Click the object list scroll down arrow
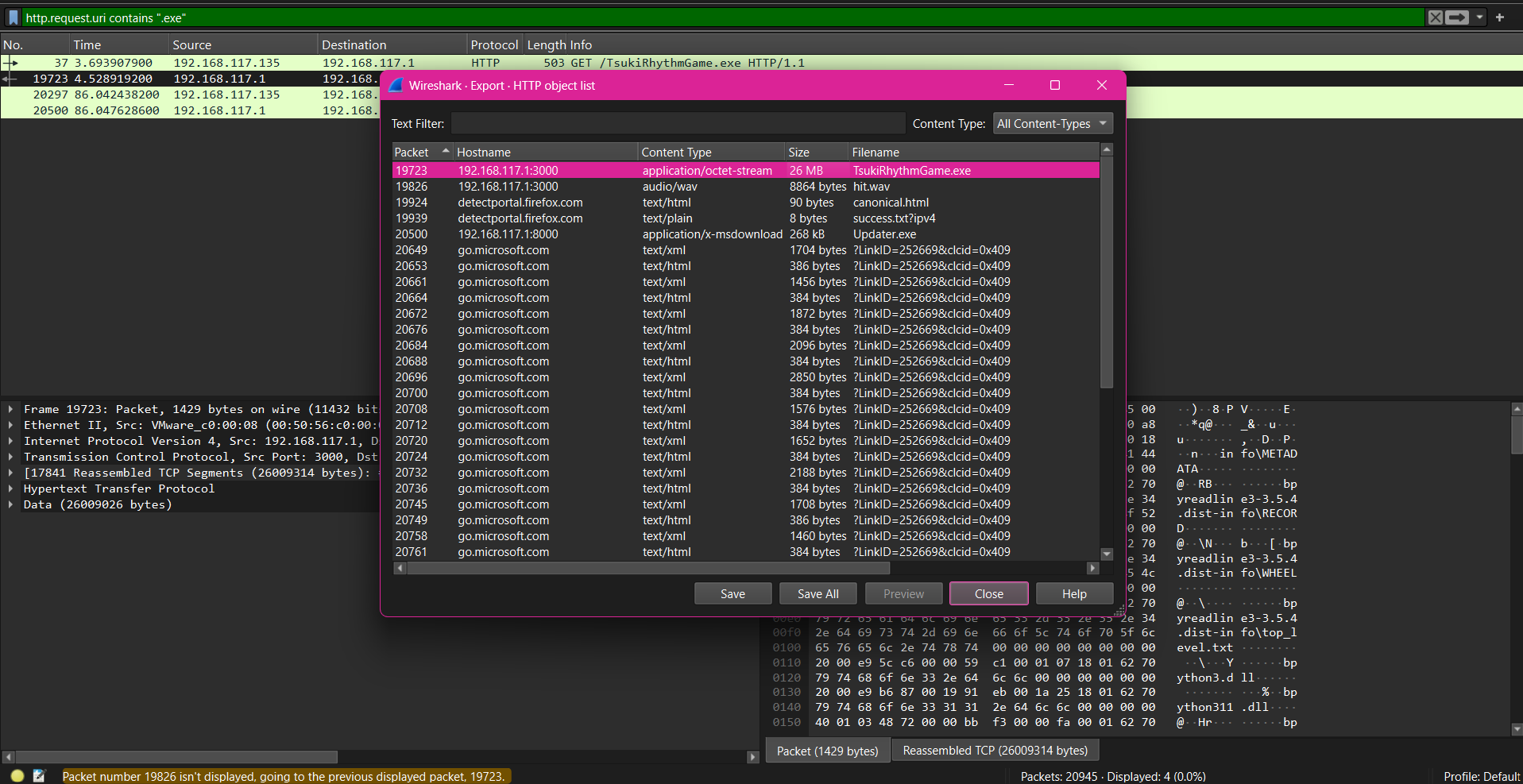 point(1107,554)
